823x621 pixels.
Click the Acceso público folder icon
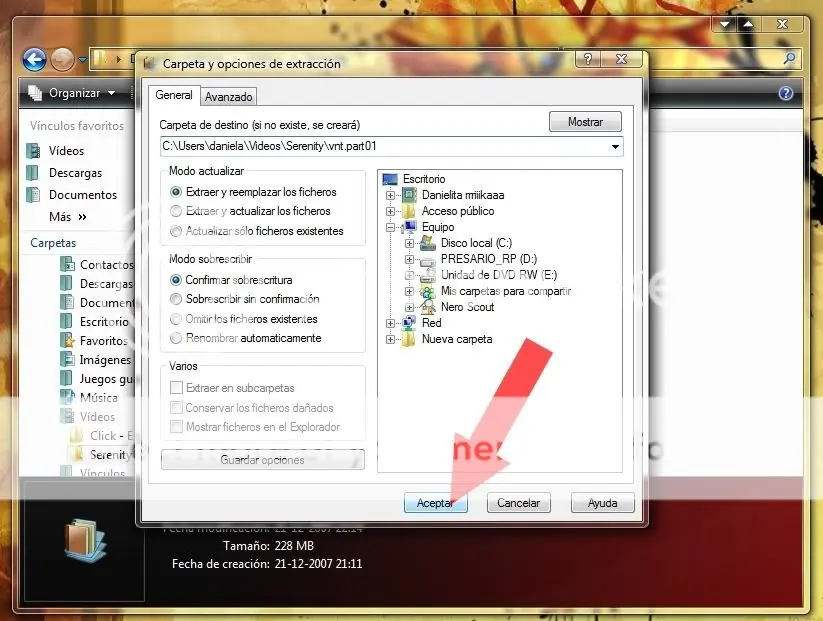tap(409, 211)
